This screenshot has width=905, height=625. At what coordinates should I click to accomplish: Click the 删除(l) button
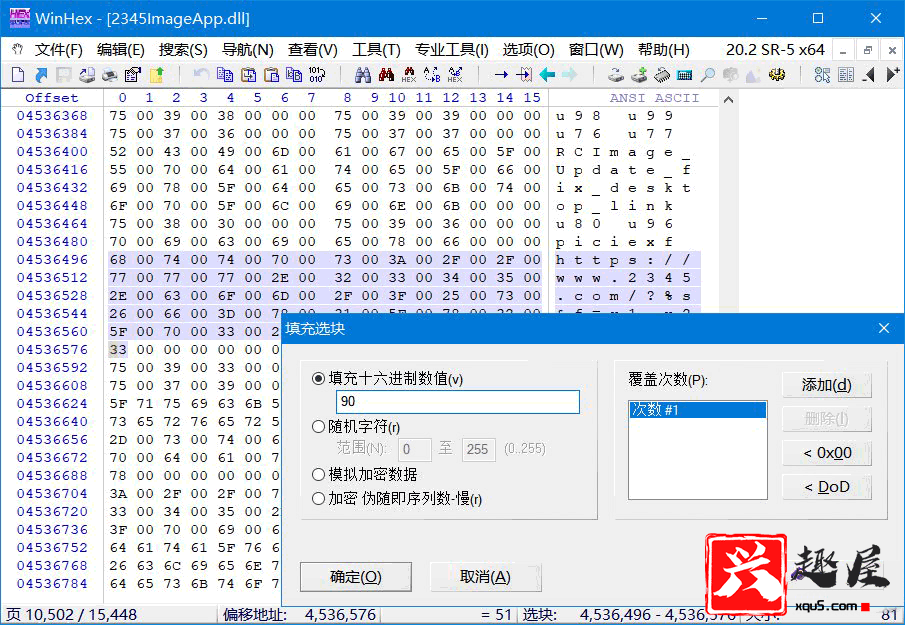click(827, 418)
